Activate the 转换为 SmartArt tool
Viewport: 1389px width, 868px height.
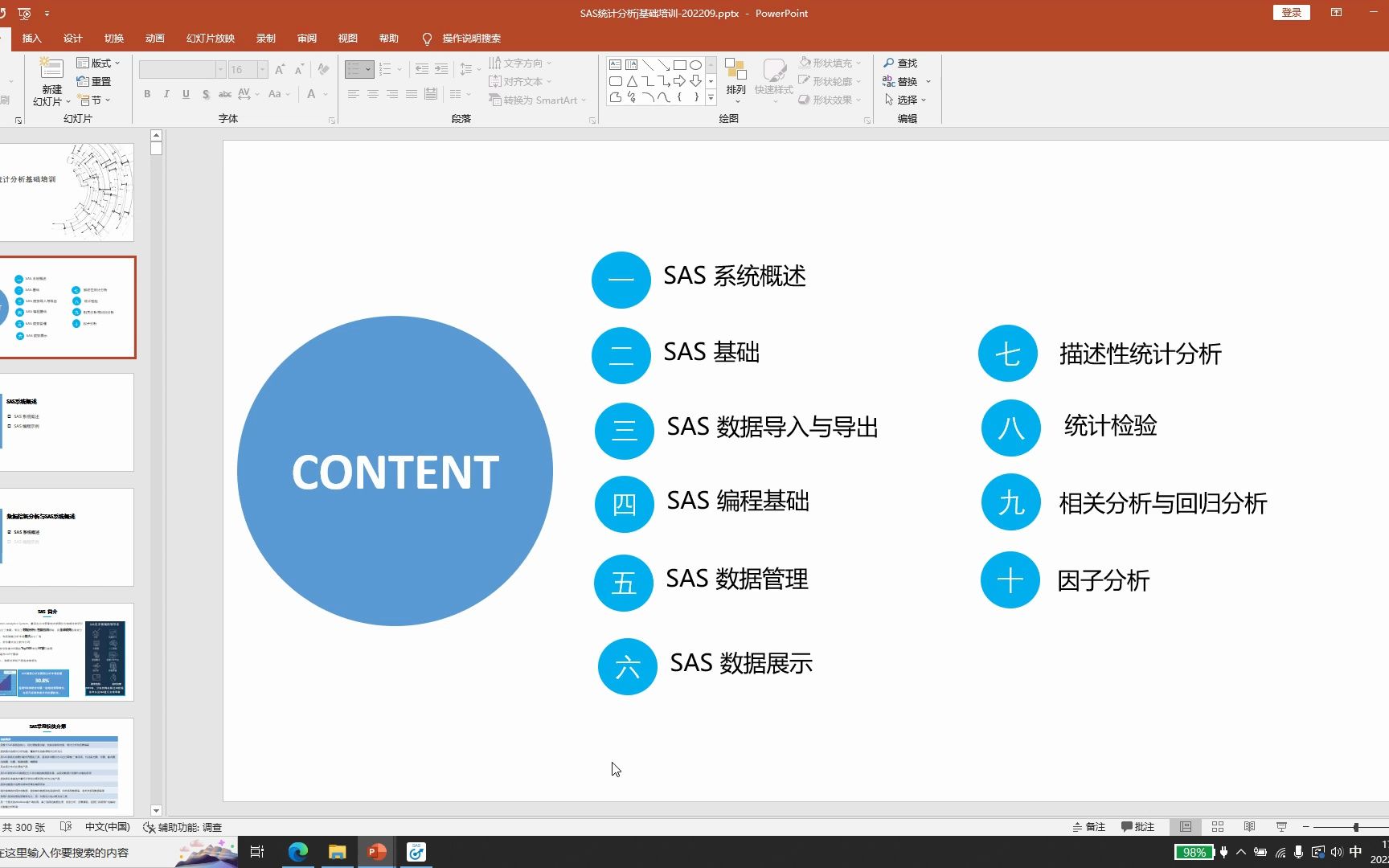(533, 100)
